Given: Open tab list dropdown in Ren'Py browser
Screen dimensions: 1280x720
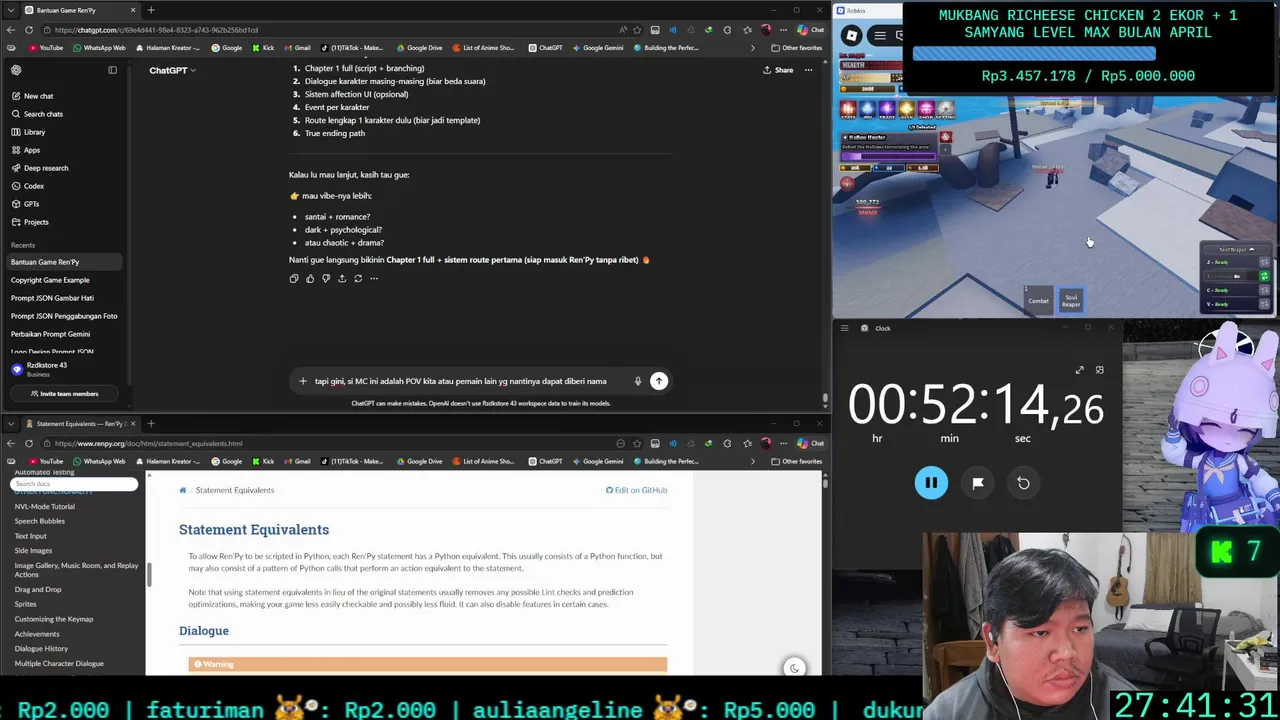Looking at the screenshot, I should coord(10,424).
